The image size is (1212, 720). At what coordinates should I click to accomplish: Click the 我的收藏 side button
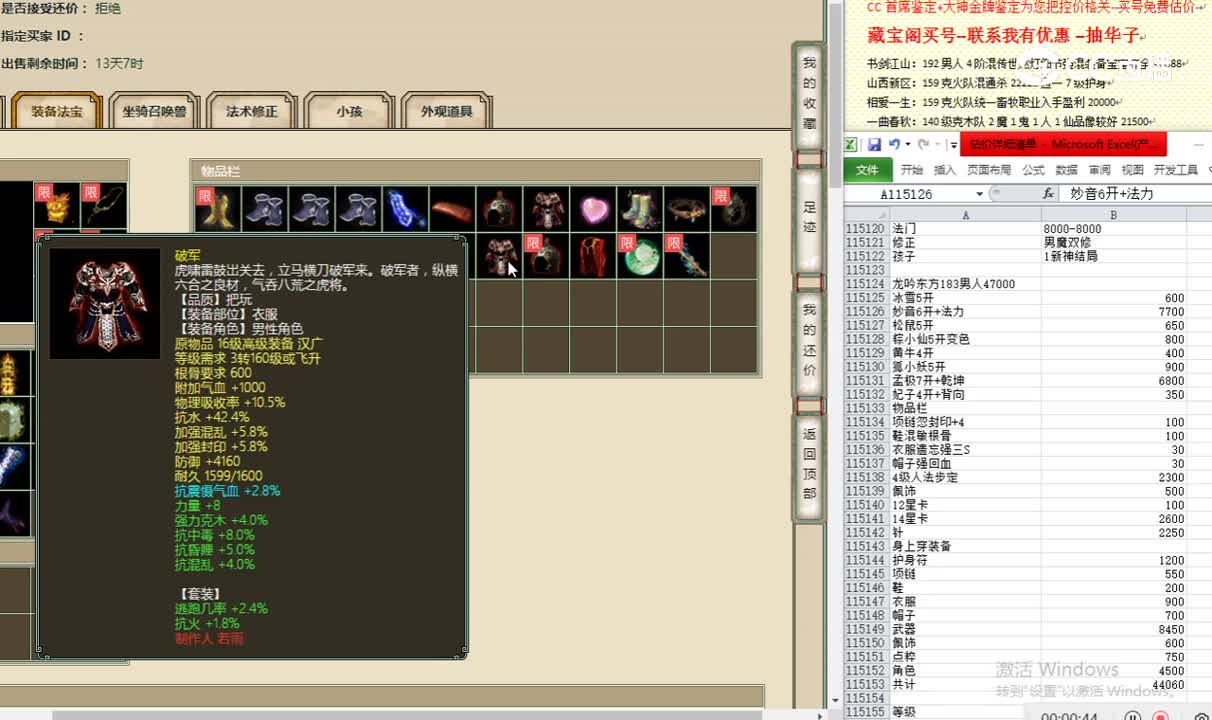[809, 97]
